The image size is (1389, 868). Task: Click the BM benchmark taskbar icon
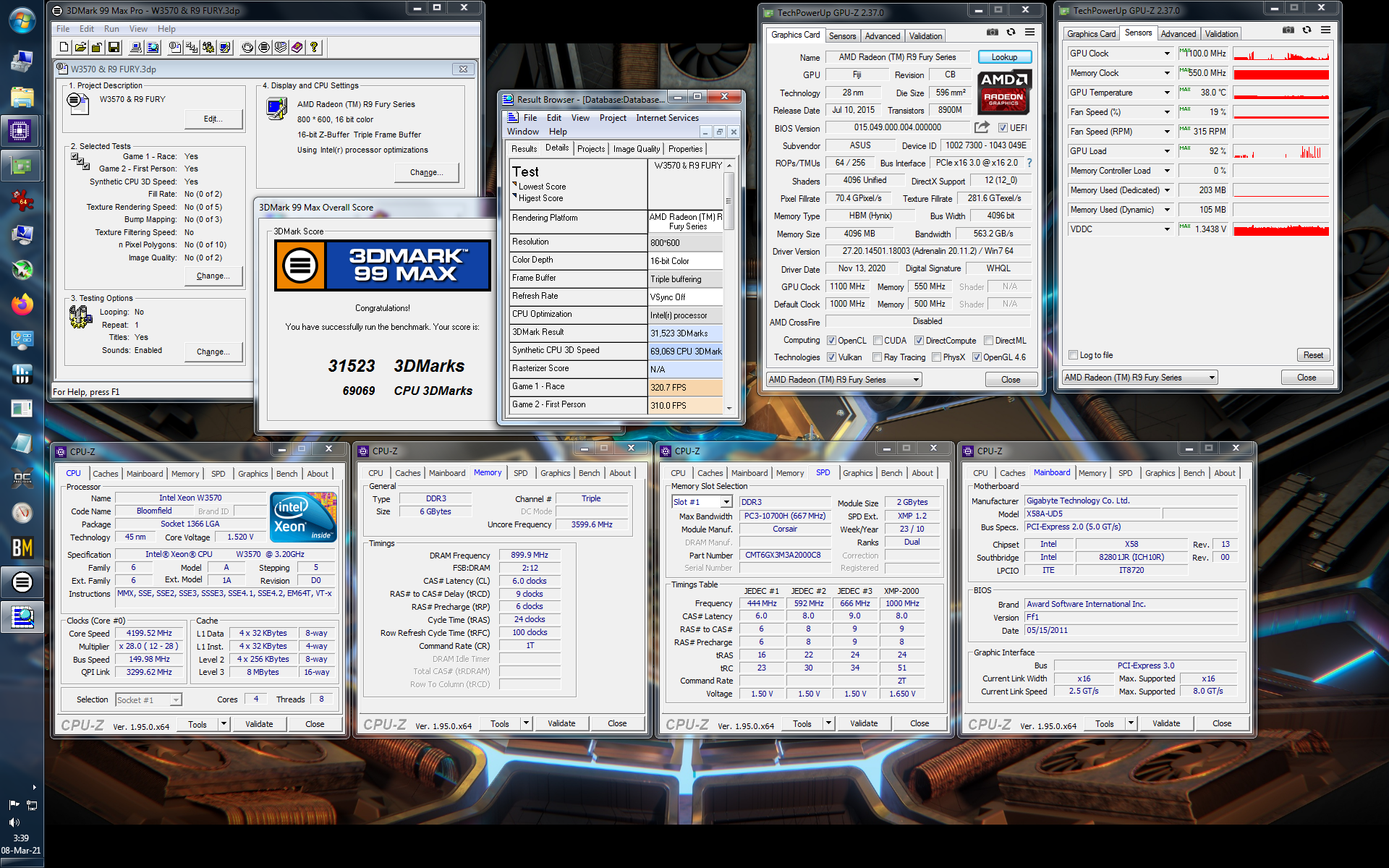[22, 548]
